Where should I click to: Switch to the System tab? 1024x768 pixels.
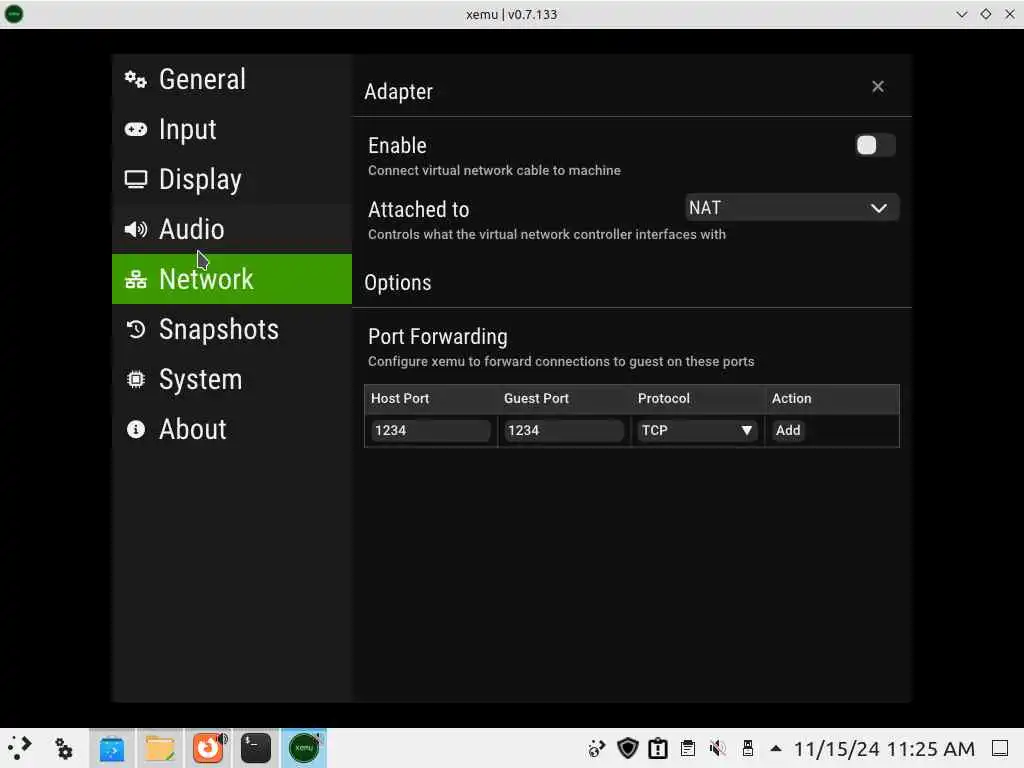tap(232, 379)
